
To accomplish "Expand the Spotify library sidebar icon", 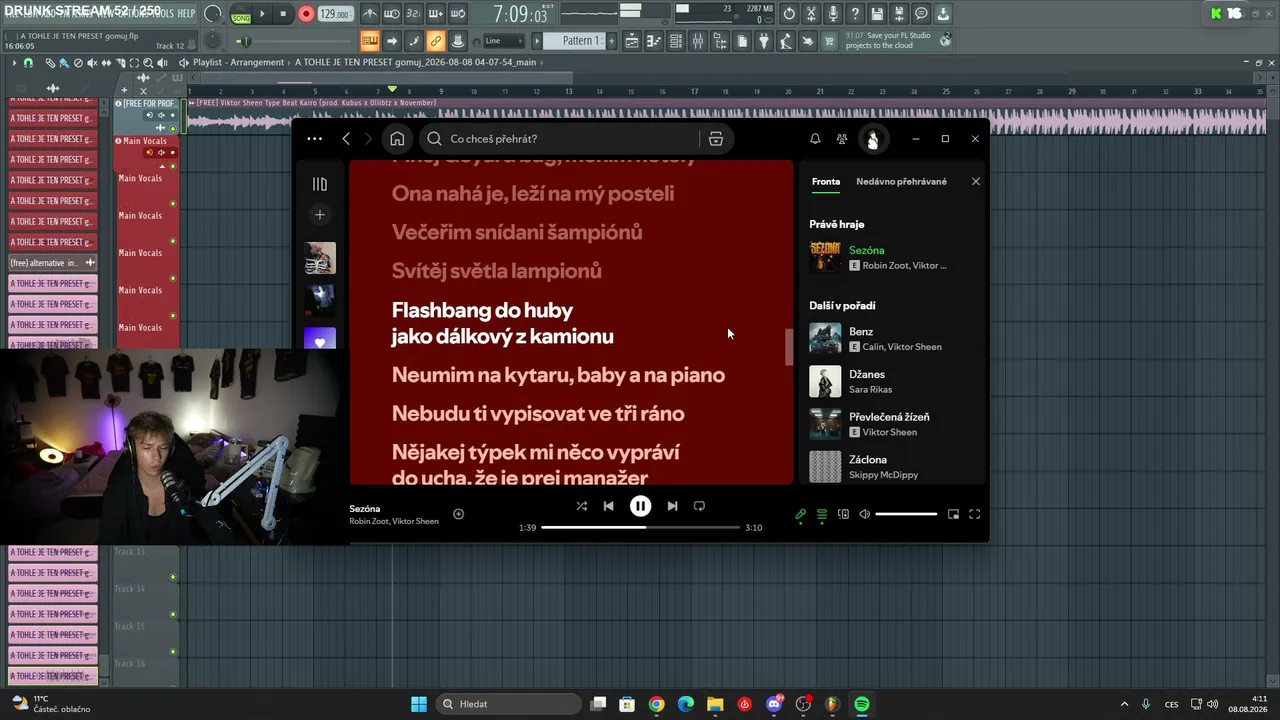I will pos(320,184).
